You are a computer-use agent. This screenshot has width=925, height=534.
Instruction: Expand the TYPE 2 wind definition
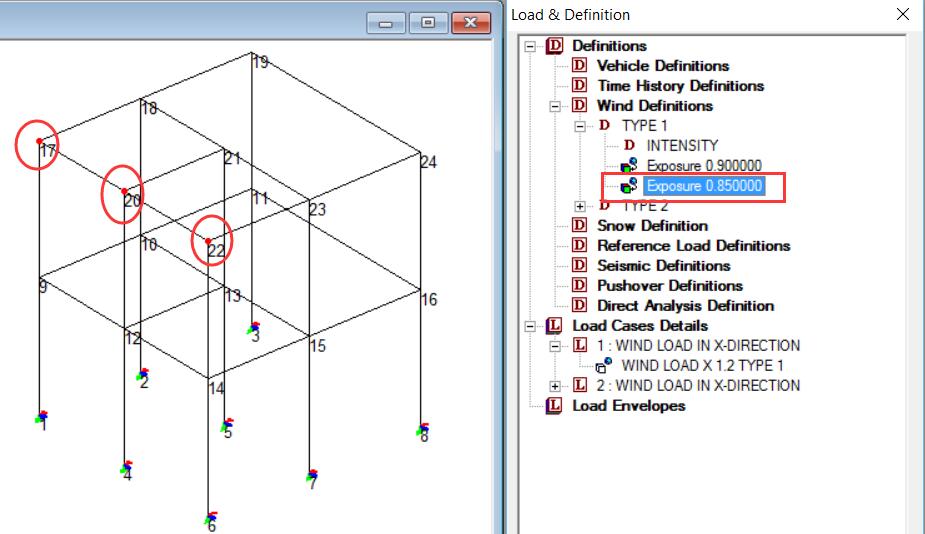(x=581, y=206)
